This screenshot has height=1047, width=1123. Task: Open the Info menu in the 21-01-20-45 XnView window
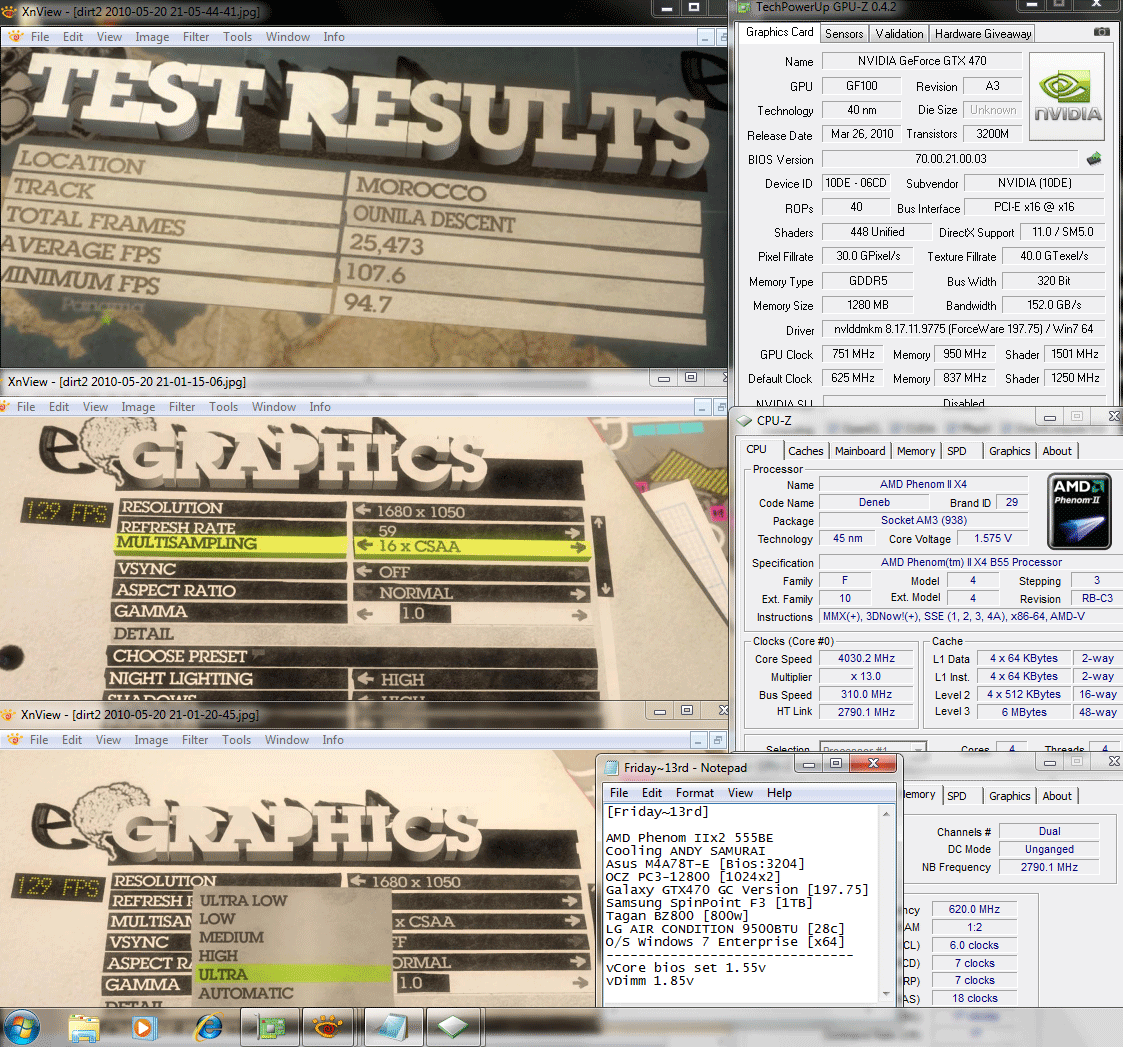click(332, 740)
